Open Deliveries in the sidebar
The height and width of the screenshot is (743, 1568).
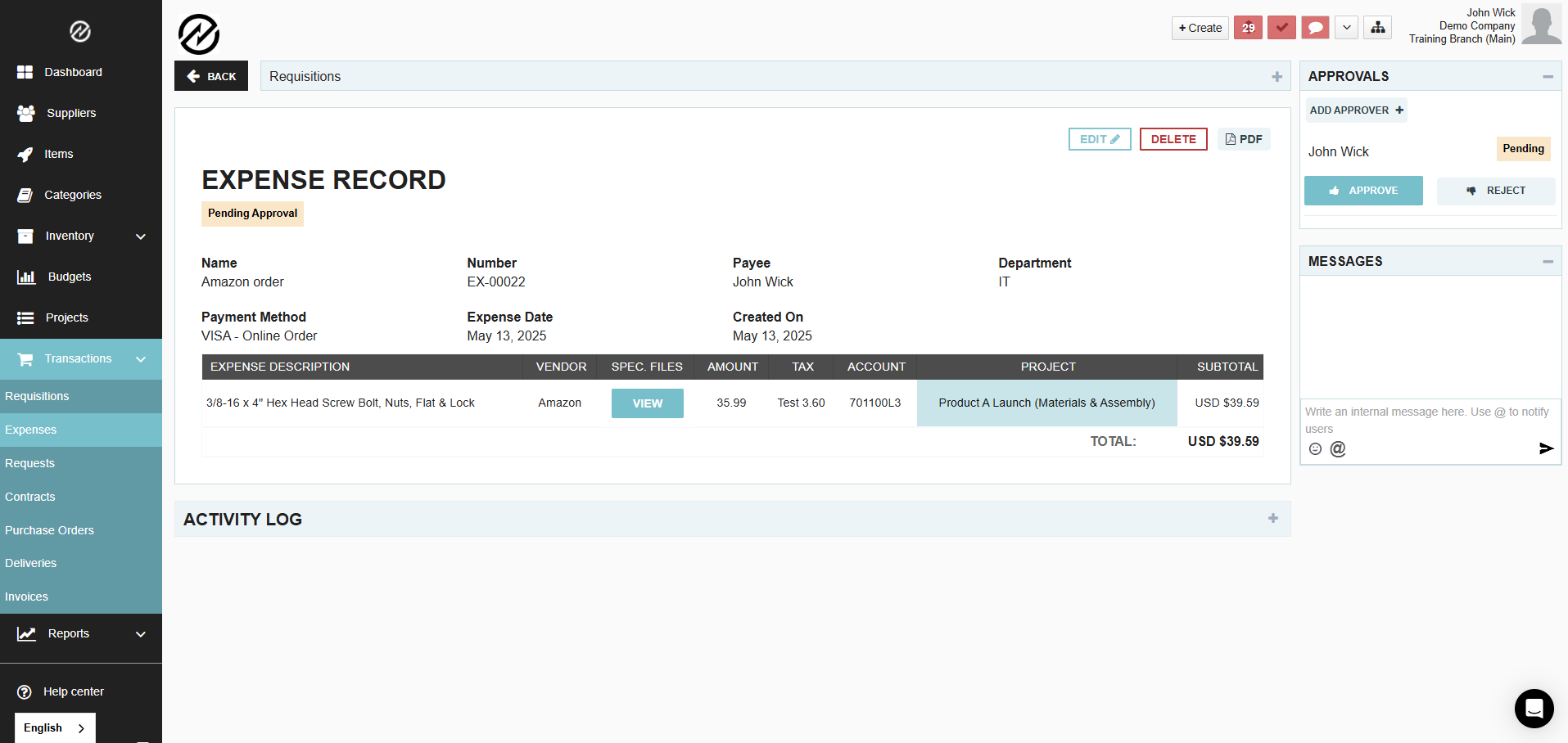(81, 563)
